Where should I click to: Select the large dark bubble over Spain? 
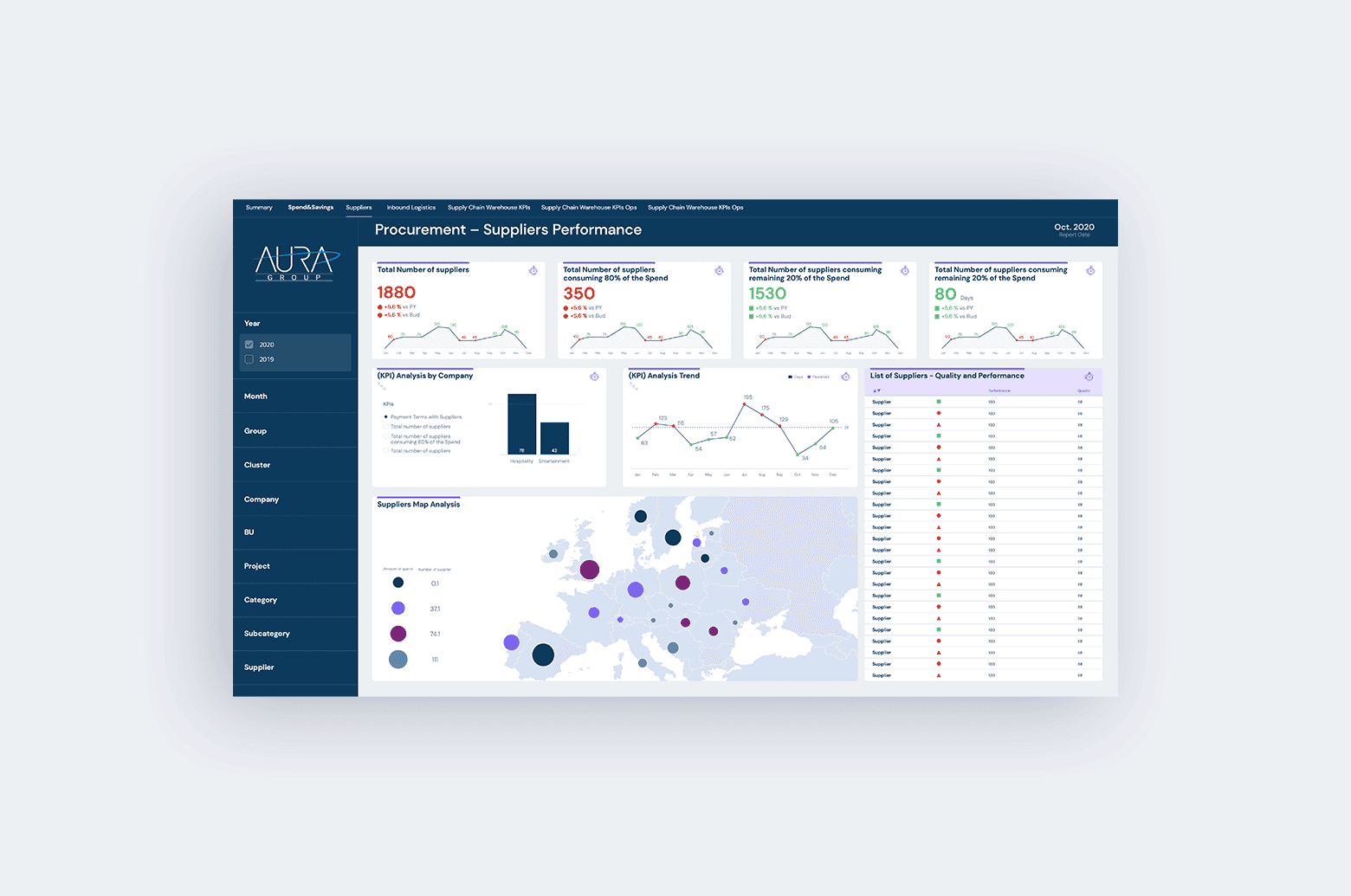coord(543,654)
